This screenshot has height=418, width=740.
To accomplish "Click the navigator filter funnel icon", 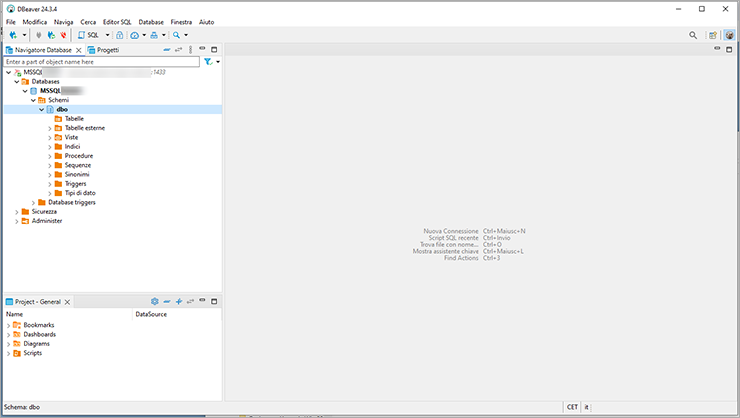I will [x=208, y=62].
